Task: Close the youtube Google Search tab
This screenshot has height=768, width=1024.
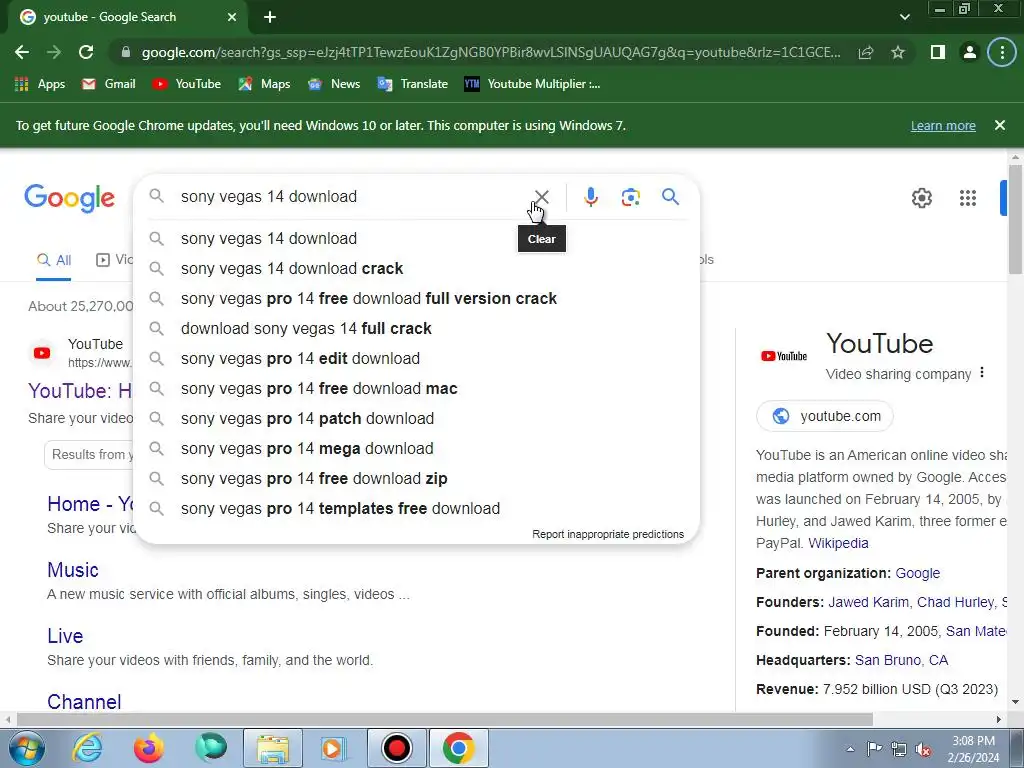Action: [232, 18]
